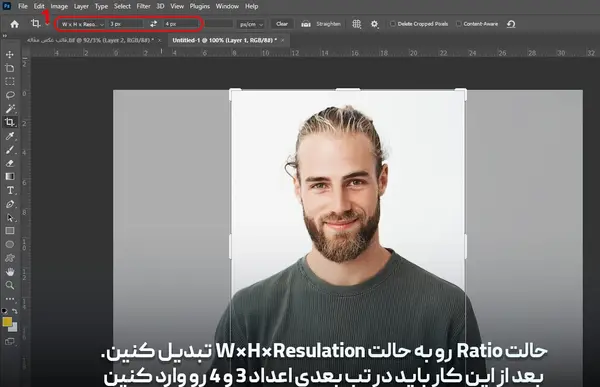Select the Lasso tool
The width and height of the screenshot is (600, 387).
pyautogui.click(x=10, y=95)
